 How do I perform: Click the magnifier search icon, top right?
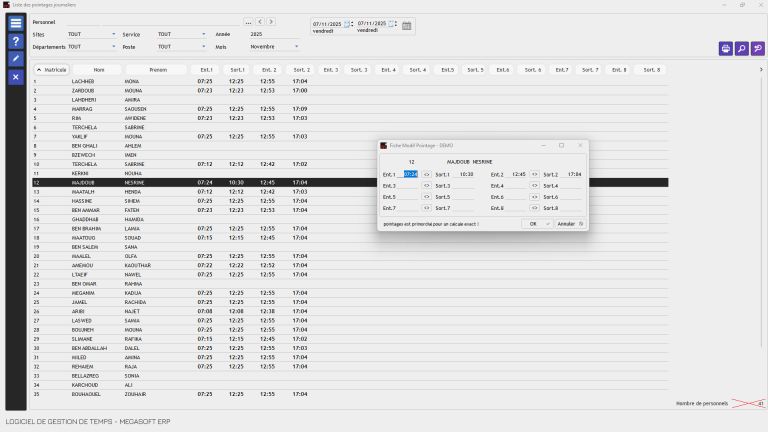(742, 48)
